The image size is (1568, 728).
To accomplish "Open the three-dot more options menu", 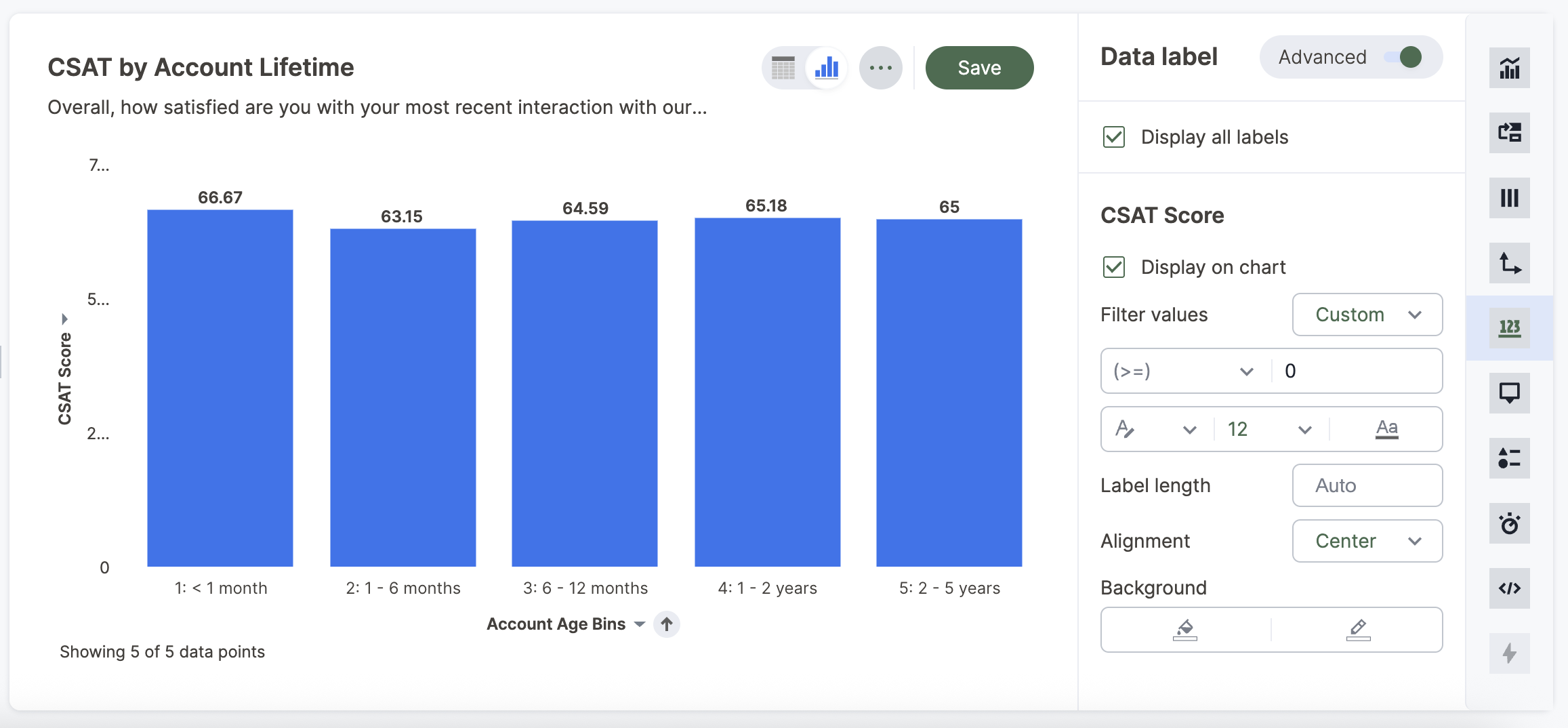I will (x=880, y=68).
